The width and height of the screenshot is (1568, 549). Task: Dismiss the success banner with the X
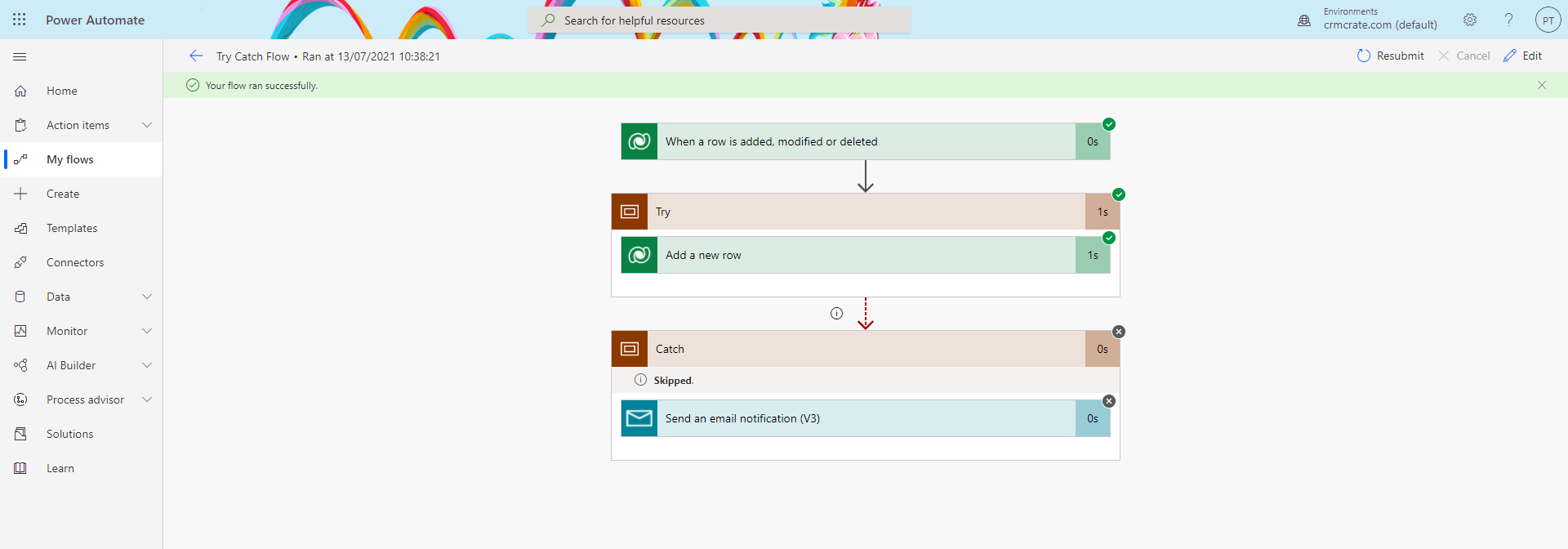click(x=1542, y=85)
